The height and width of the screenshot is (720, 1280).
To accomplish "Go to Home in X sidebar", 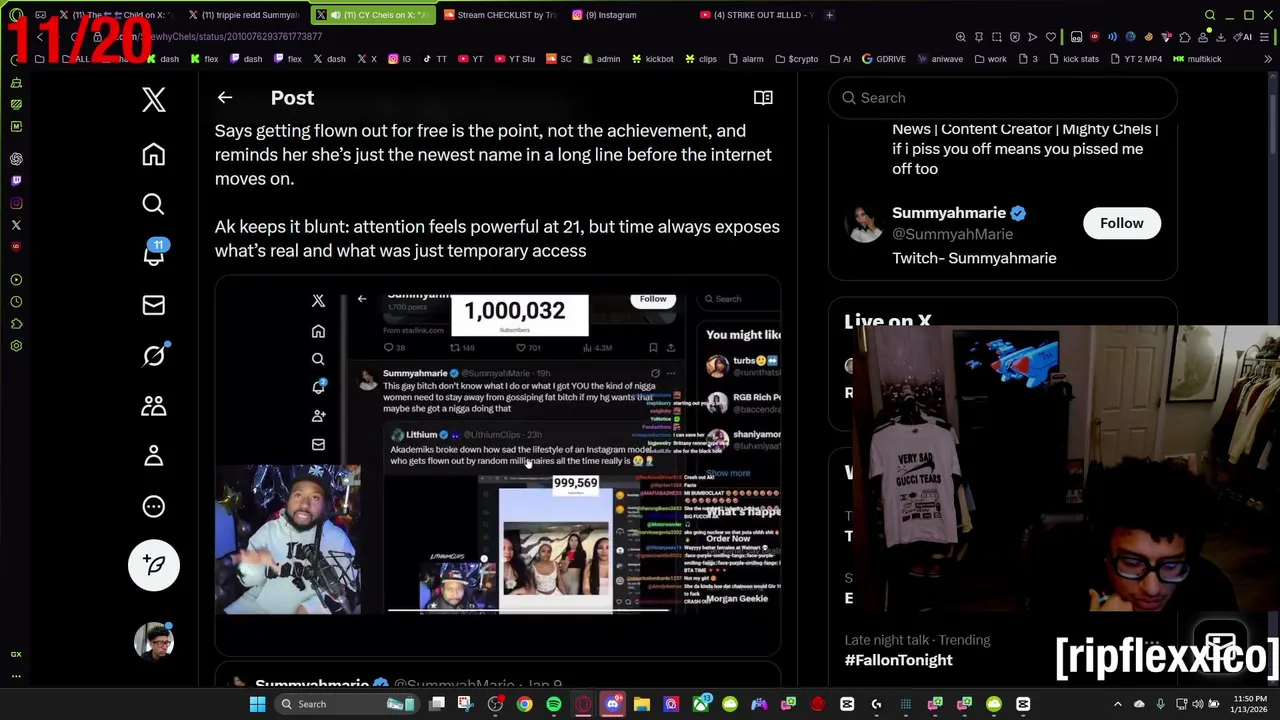I will [153, 155].
